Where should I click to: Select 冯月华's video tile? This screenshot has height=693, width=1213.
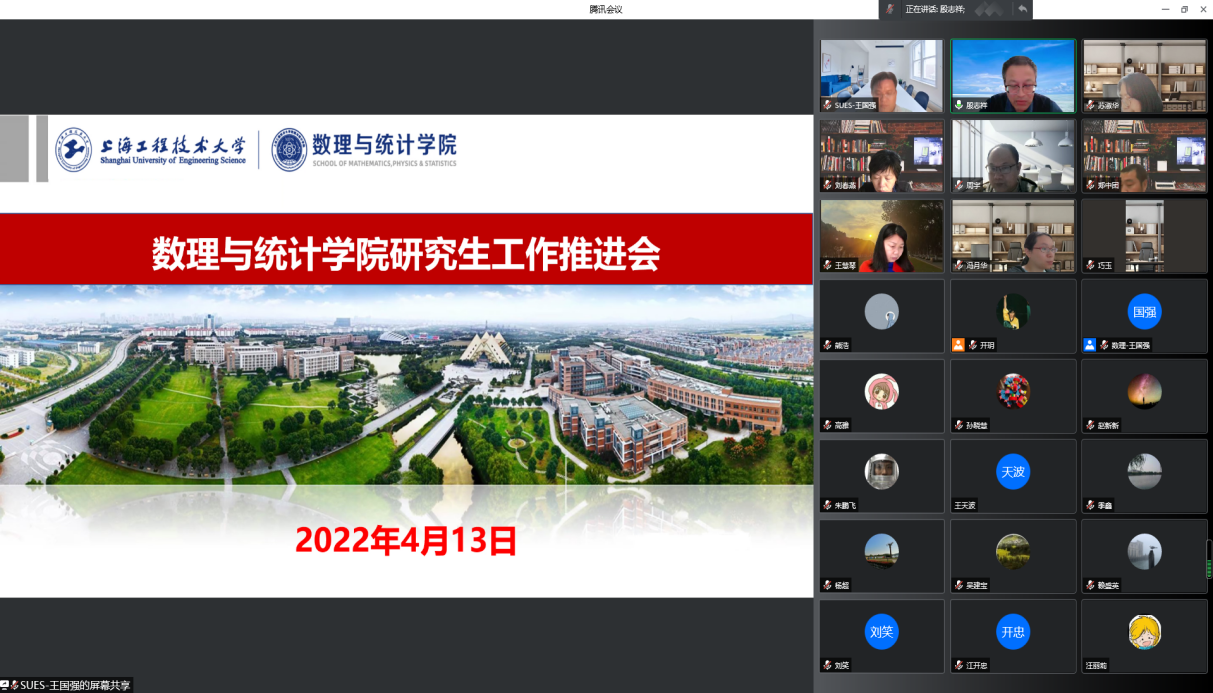1012,235
